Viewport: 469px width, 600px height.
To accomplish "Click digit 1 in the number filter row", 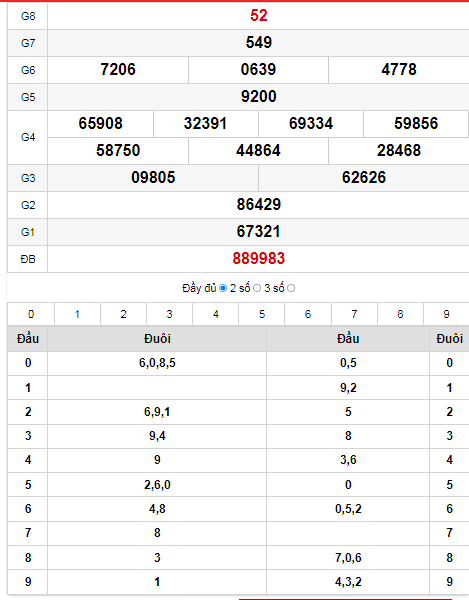I will coord(77,314).
